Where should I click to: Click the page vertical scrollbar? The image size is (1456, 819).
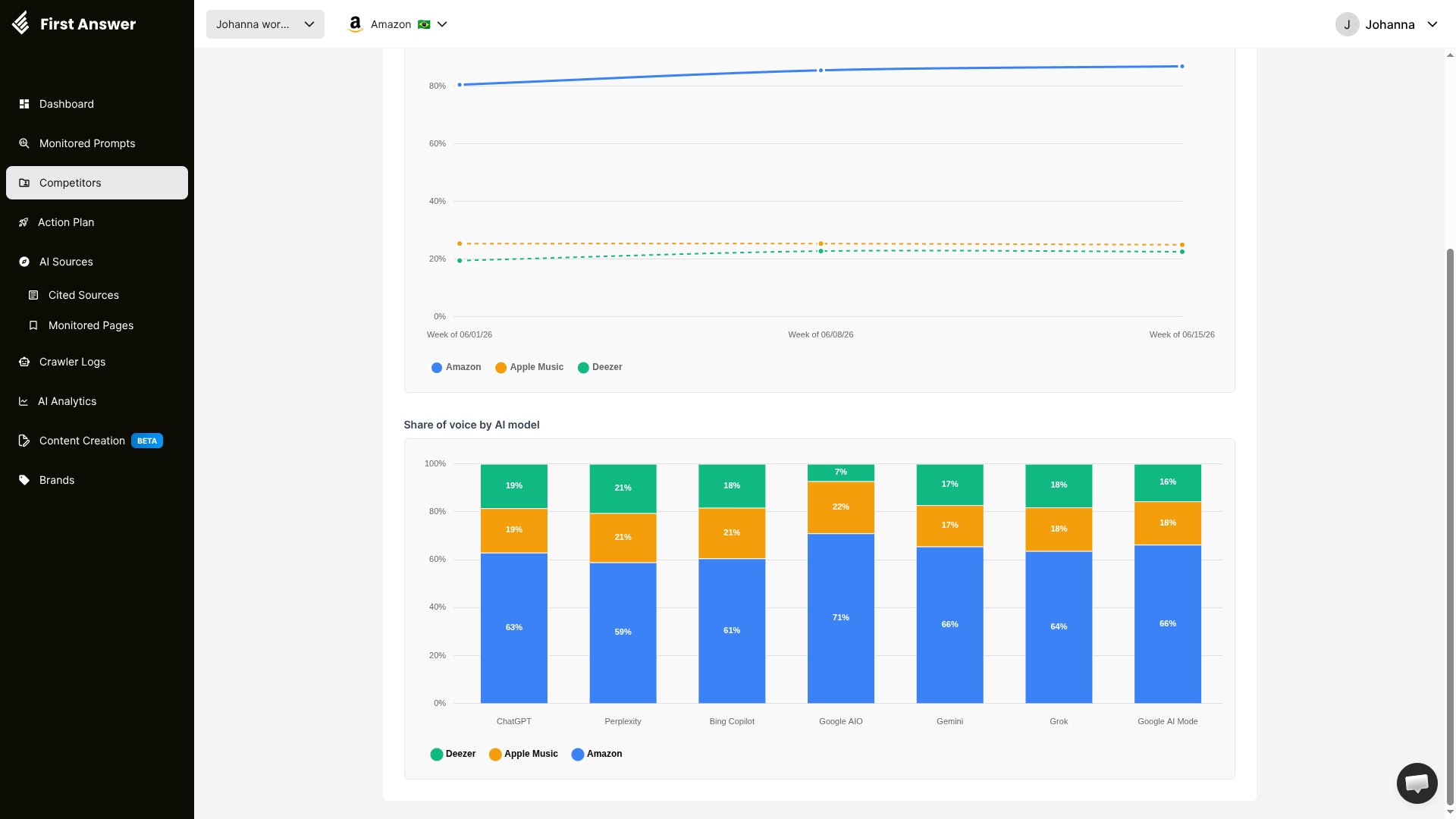(1450, 526)
